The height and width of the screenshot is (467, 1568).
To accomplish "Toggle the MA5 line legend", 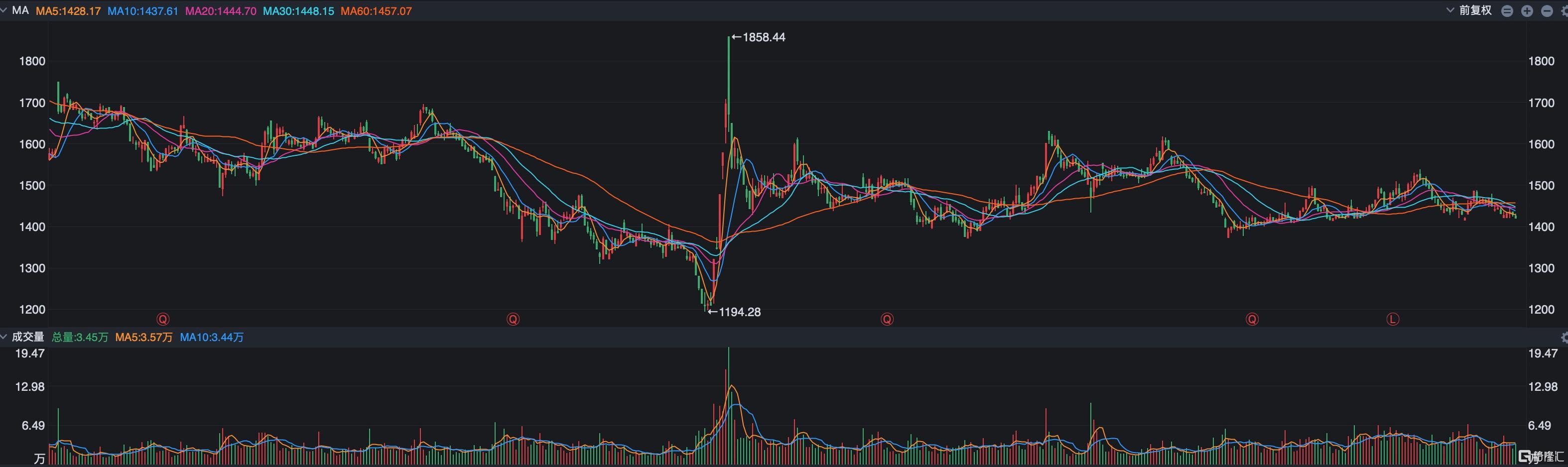I will [x=68, y=11].
